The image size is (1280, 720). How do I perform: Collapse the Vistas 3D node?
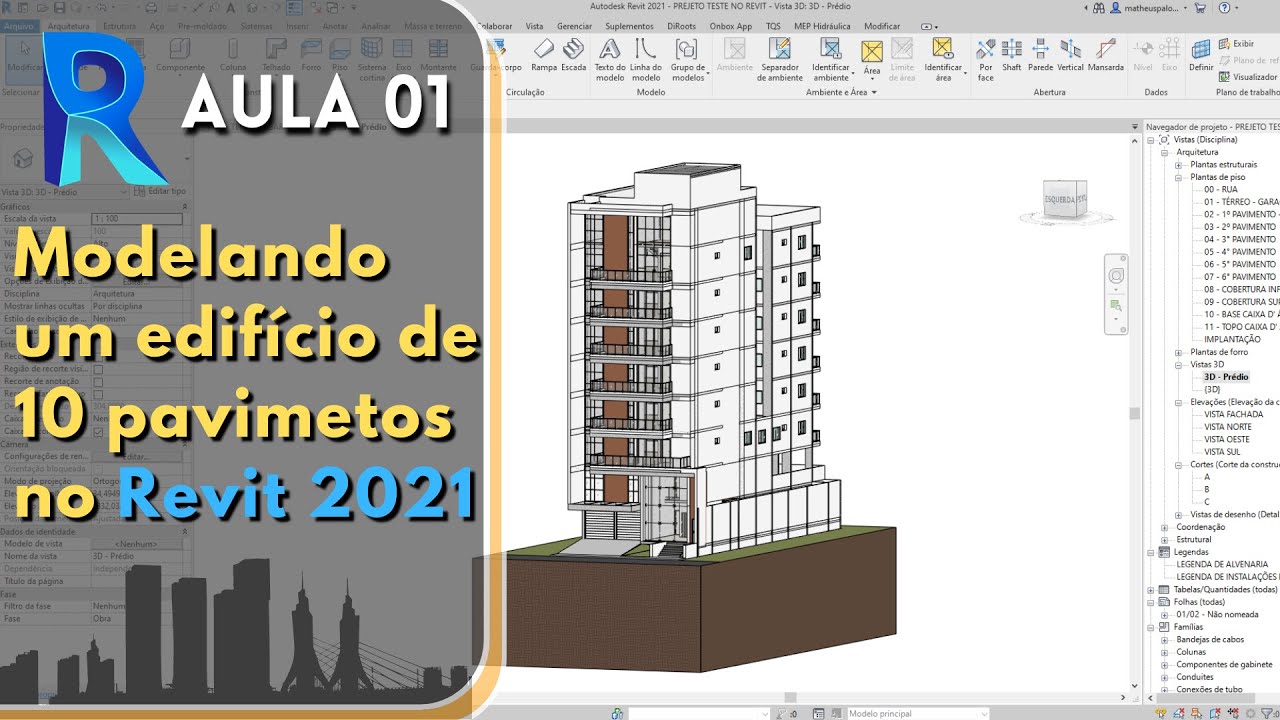1179,365
